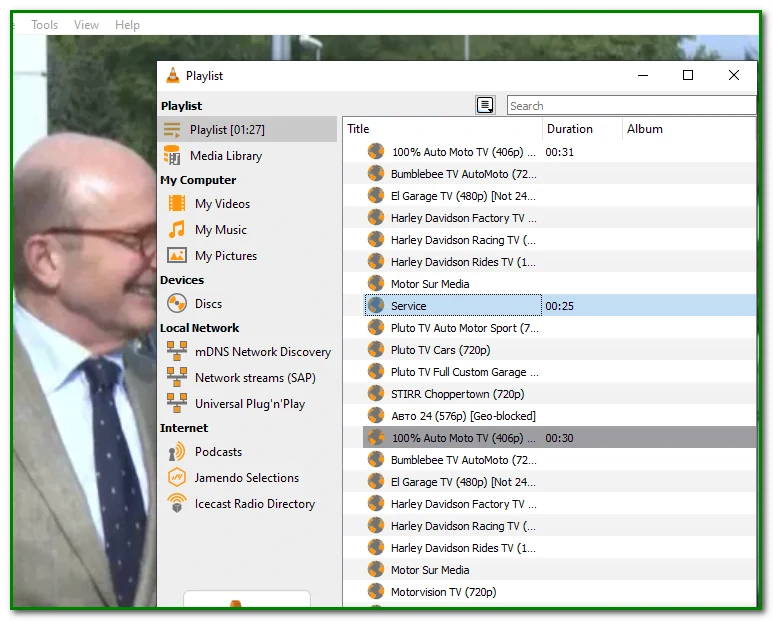Click the Network streams (SAP) icon
Screen dimensions: 773x621
pos(176,378)
